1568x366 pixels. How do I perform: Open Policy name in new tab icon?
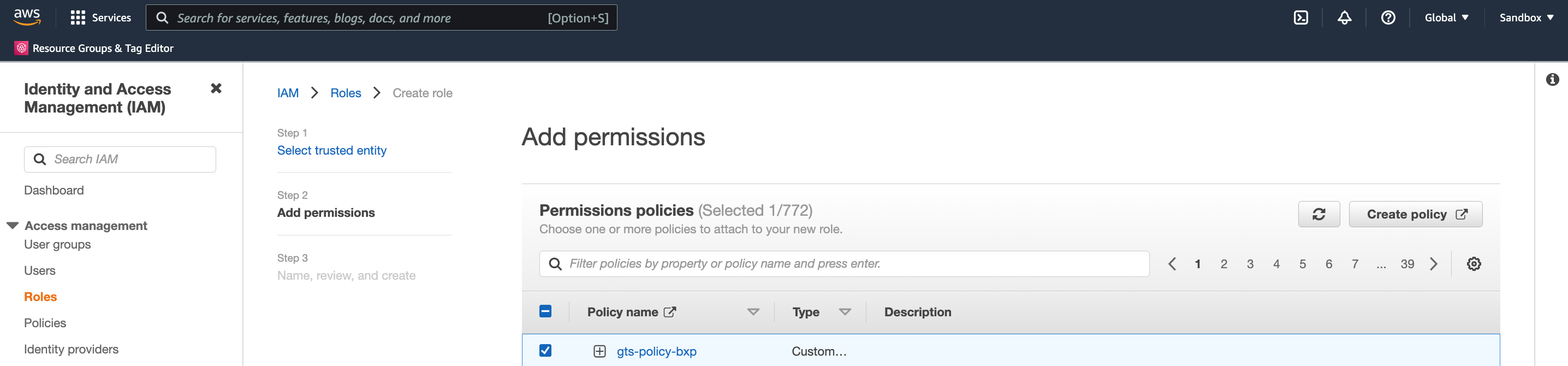(x=669, y=311)
